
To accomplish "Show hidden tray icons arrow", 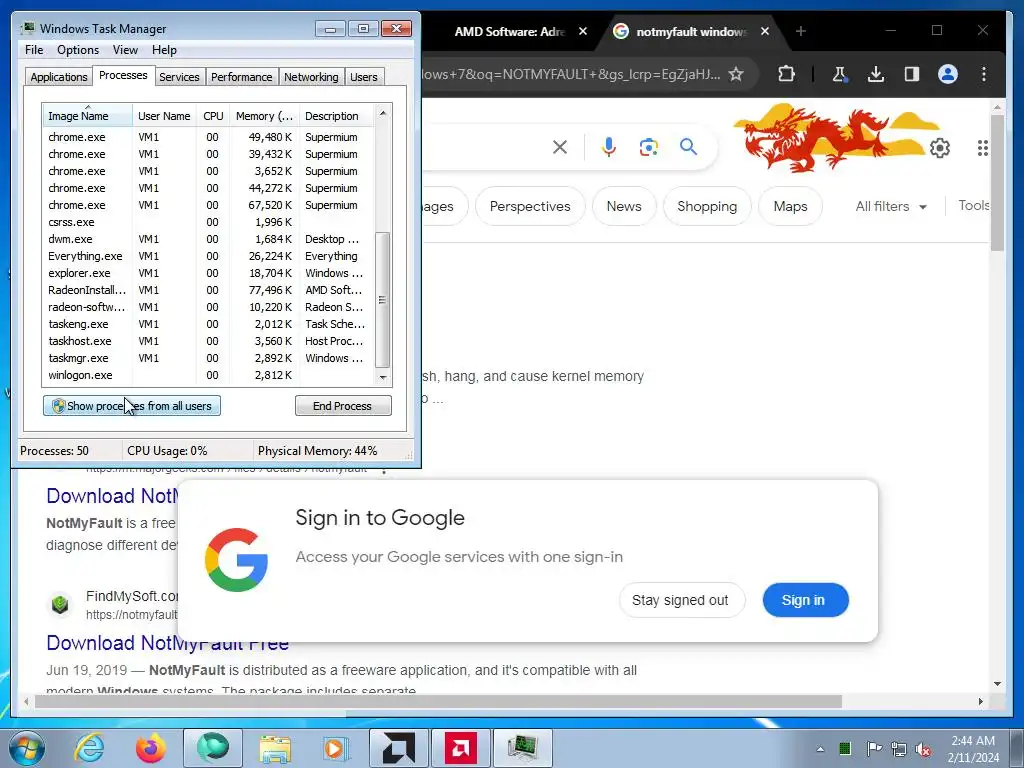I will coord(820,749).
